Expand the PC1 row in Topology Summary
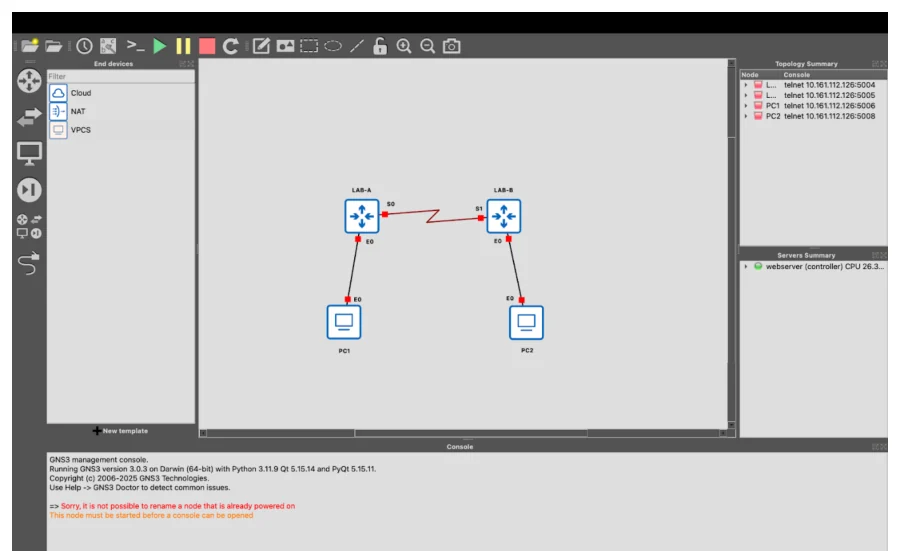 [x=746, y=106]
